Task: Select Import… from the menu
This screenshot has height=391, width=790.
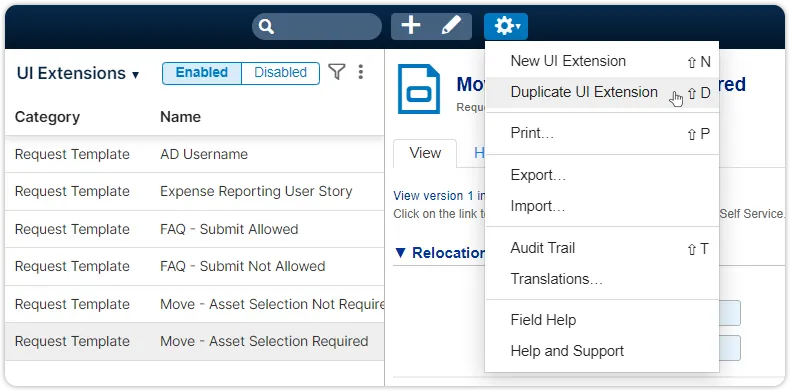Action: coord(602,206)
